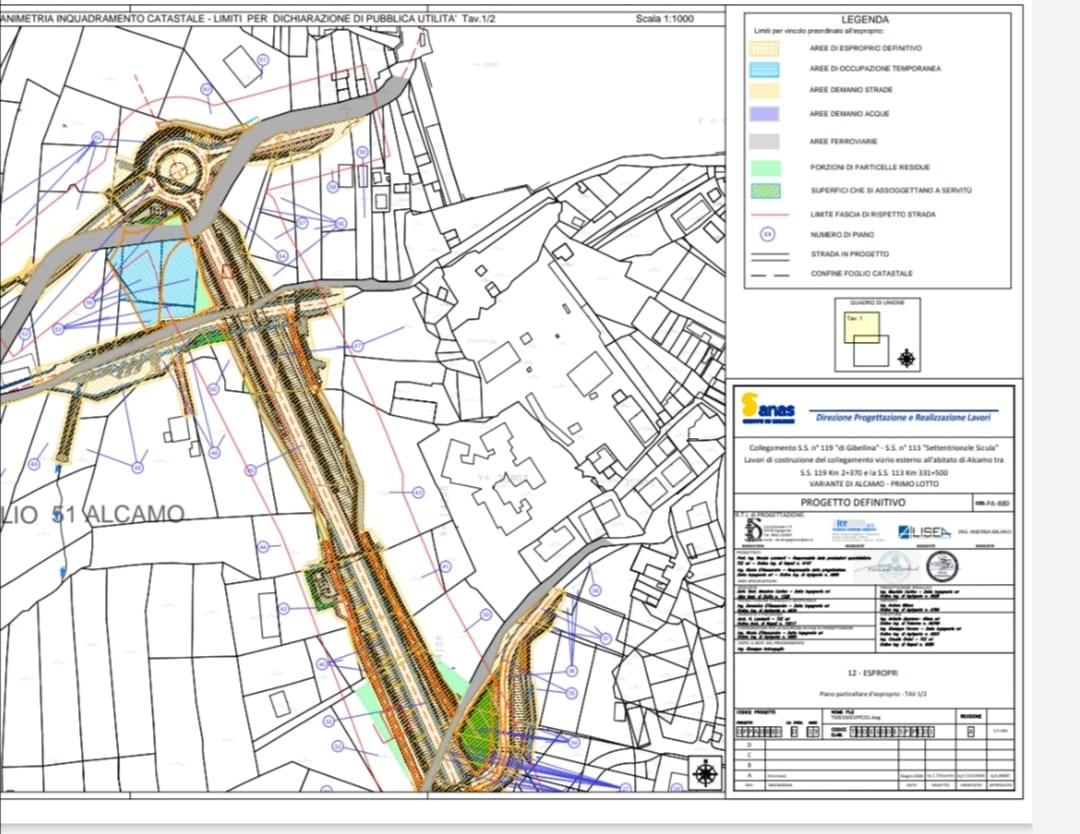Image resolution: width=1080 pixels, height=834 pixels.
Task: Select the grey Aree Ferroviarie legend swatch
Action: (x=765, y=141)
